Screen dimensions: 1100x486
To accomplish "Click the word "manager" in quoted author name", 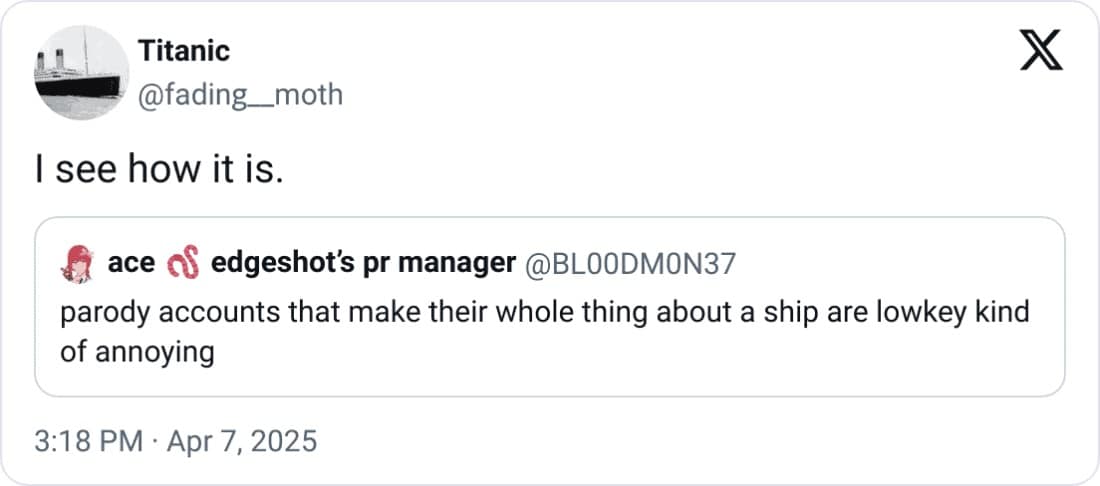I will [465, 263].
